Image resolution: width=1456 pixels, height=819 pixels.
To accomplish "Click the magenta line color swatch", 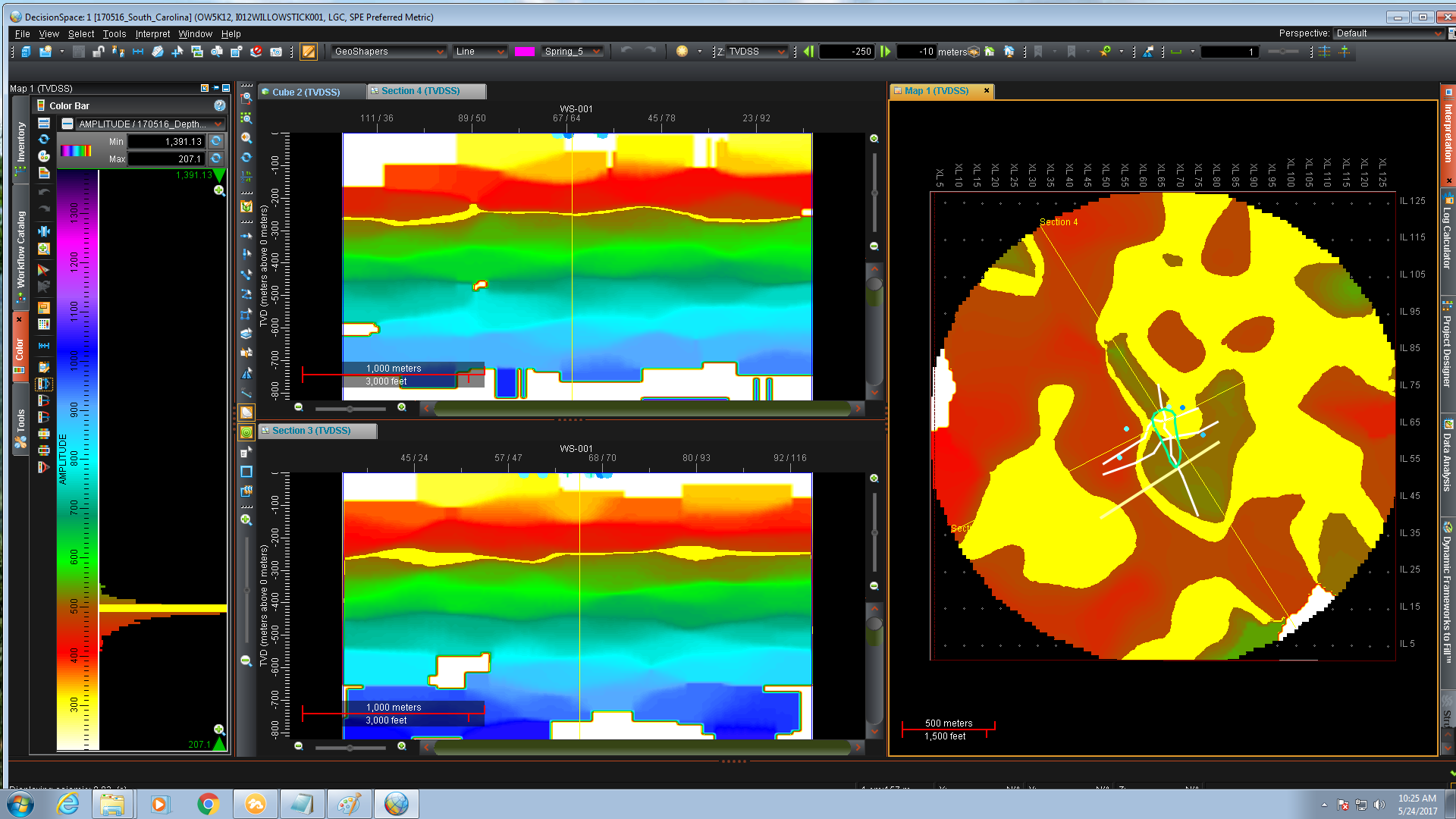I will (525, 52).
